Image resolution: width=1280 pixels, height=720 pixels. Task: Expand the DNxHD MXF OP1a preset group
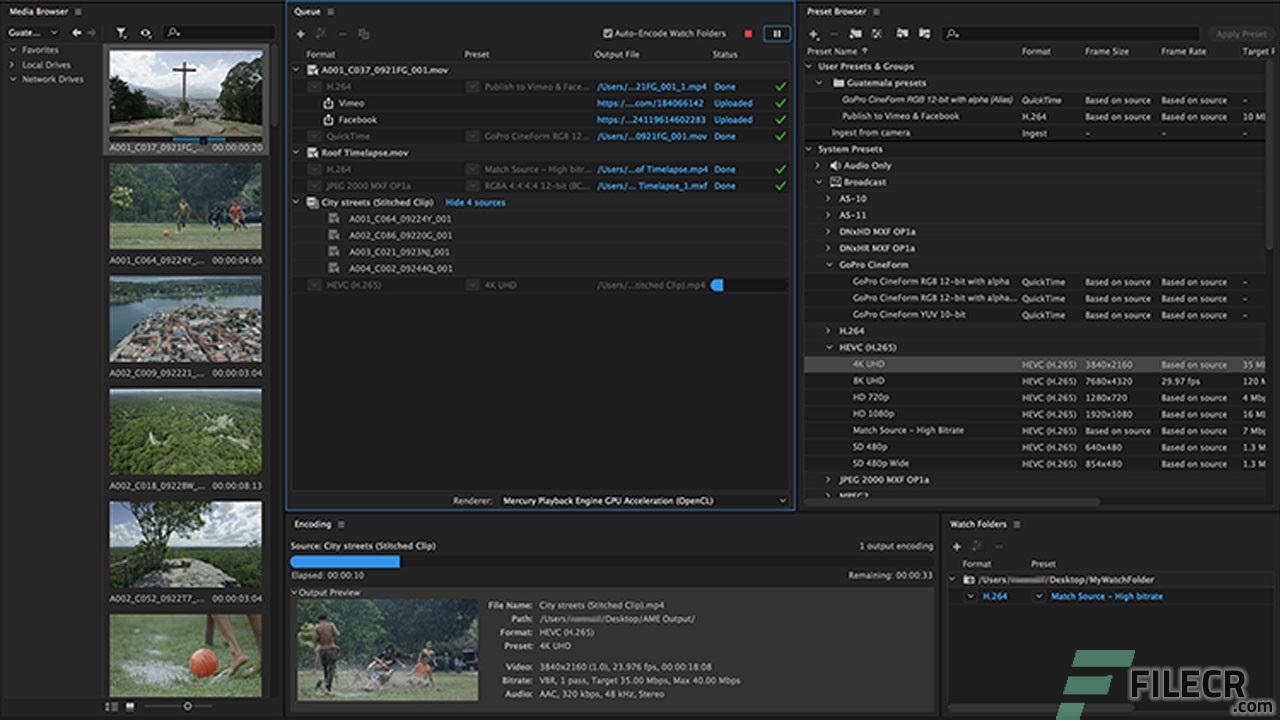pyautogui.click(x=827, y=231)
